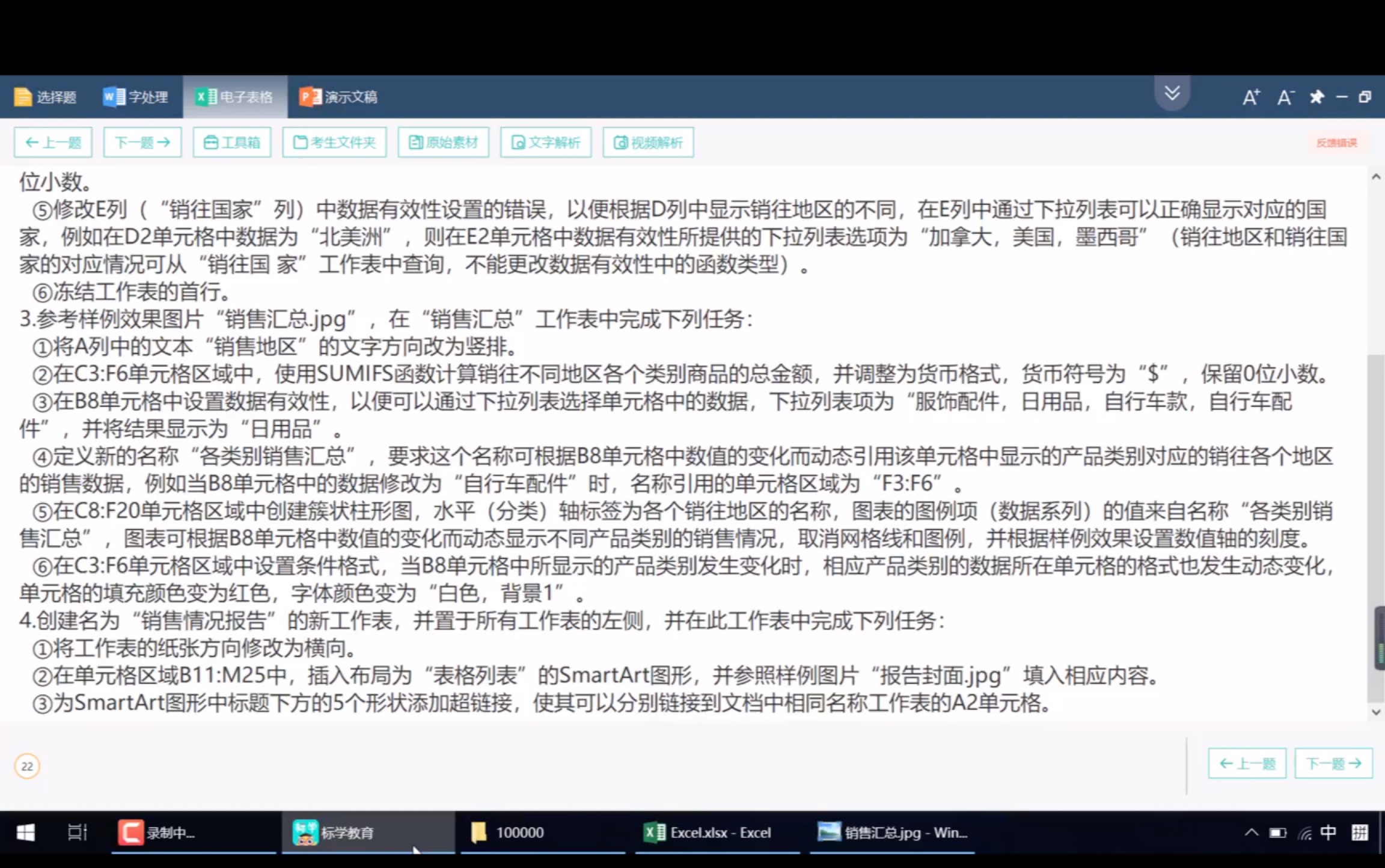Switch to the 字处理 tab

136,97
